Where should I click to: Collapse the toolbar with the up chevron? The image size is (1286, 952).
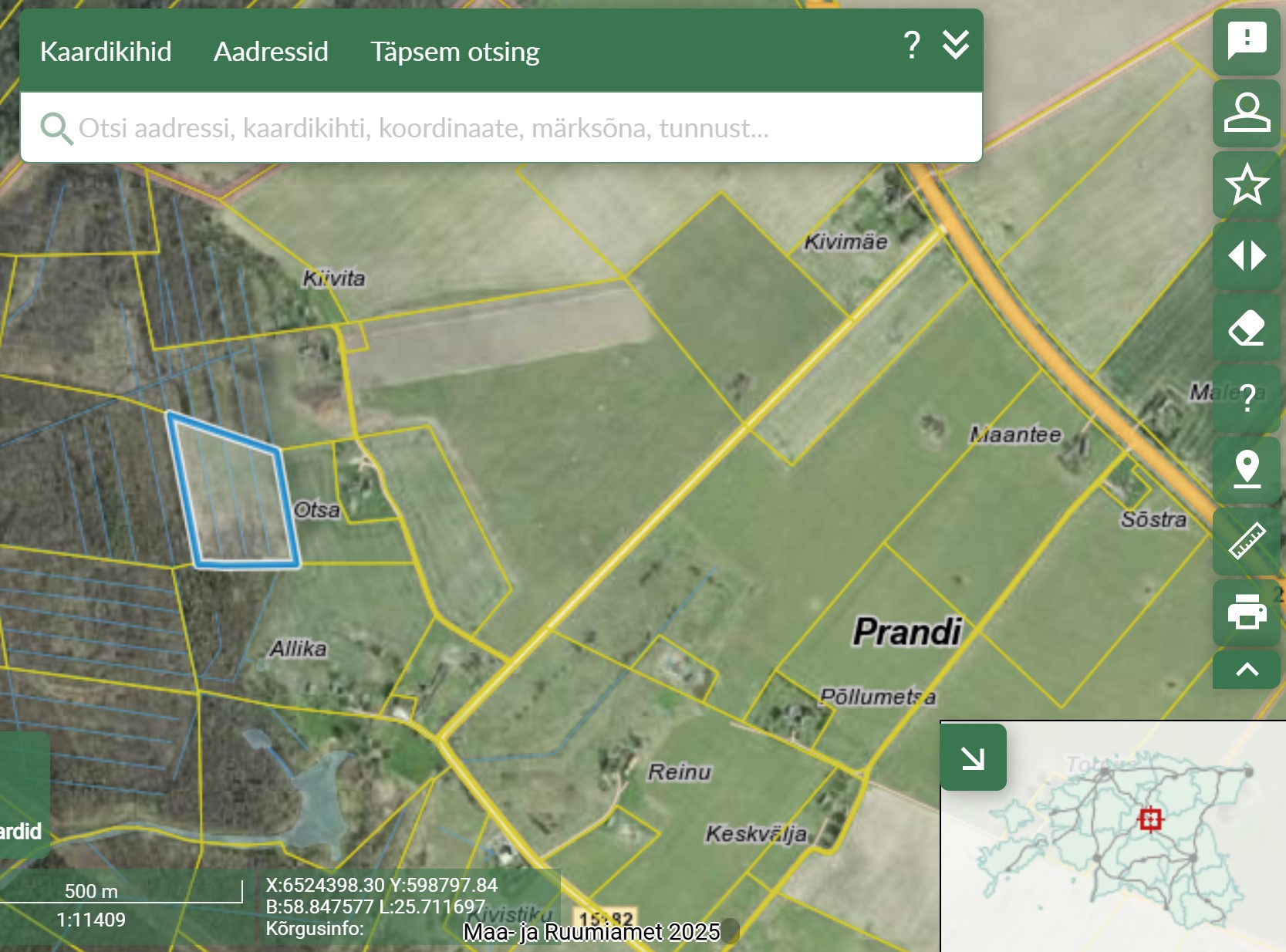(x=1246, y=670)
